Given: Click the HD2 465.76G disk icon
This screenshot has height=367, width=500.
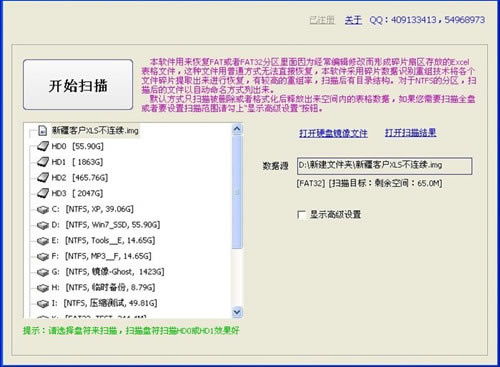Looking at the screenshot, I should point(43,178).
